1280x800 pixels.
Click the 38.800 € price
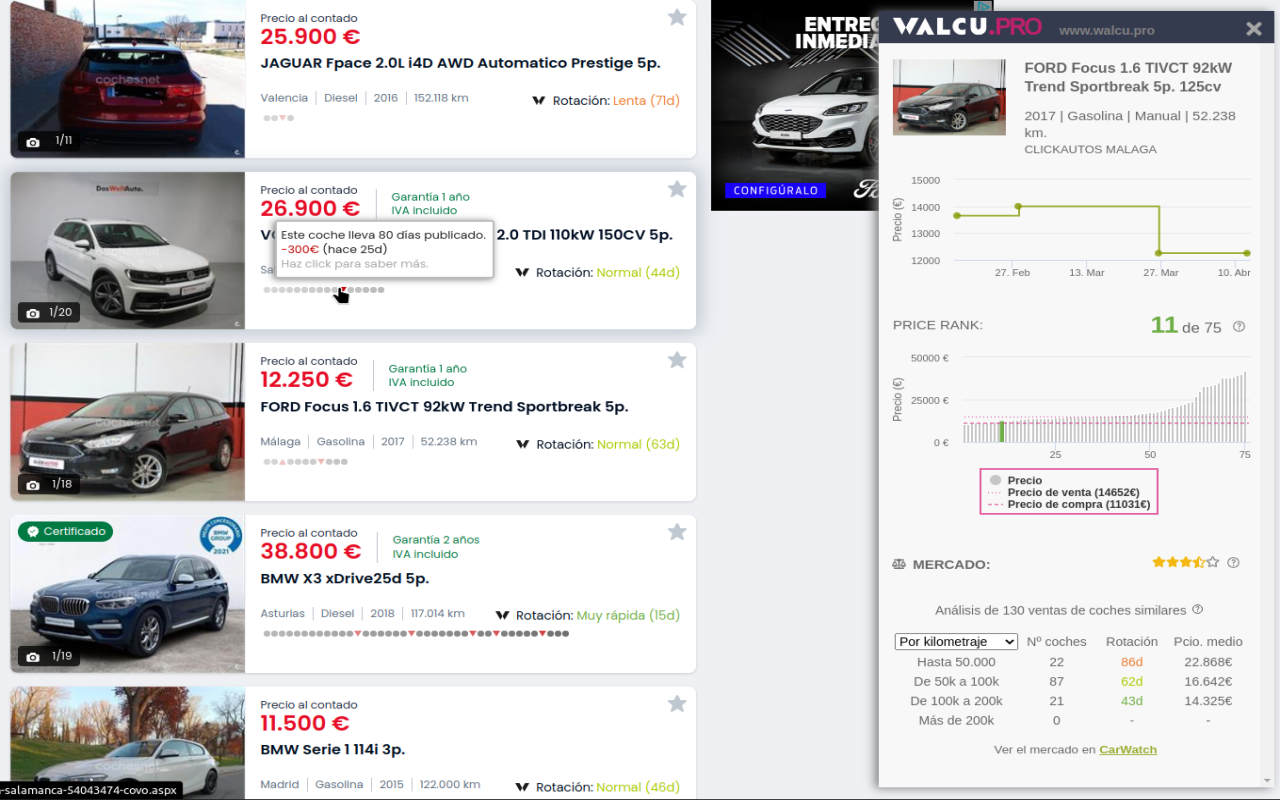(310, 551)
